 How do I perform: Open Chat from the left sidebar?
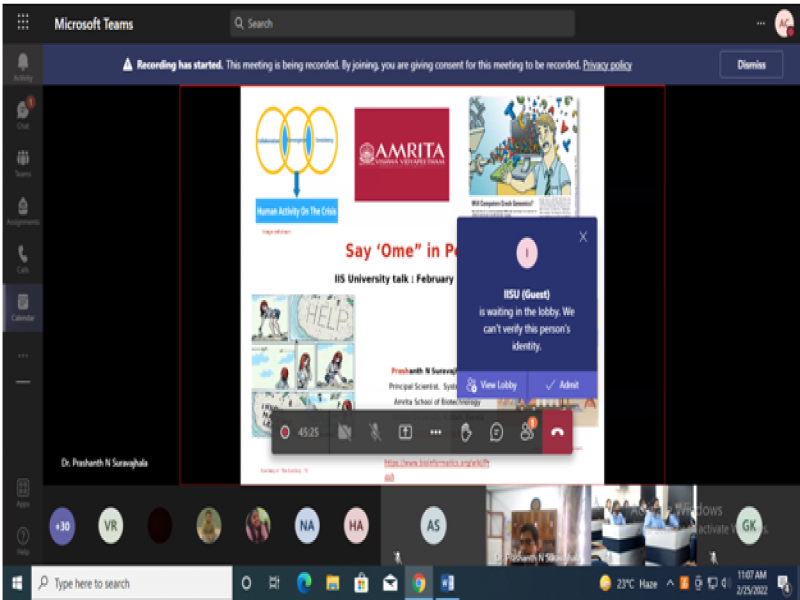pos(22,114)
